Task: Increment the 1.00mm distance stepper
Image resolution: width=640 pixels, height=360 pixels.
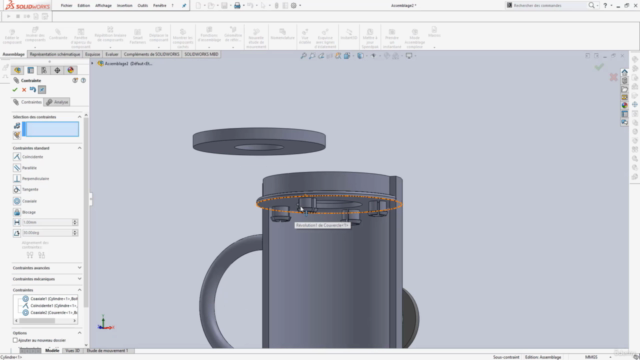Action: [75, 220]
